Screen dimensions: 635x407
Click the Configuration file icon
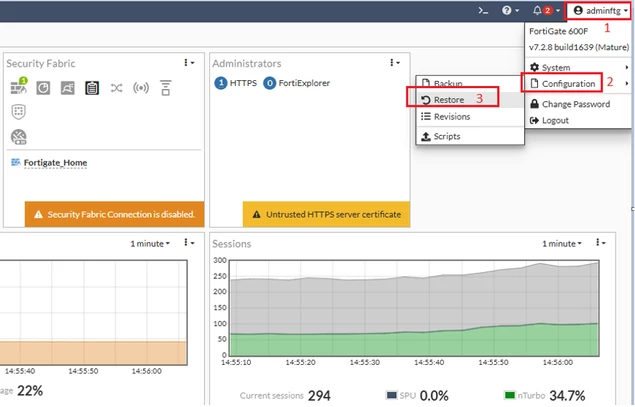point(535,83)
